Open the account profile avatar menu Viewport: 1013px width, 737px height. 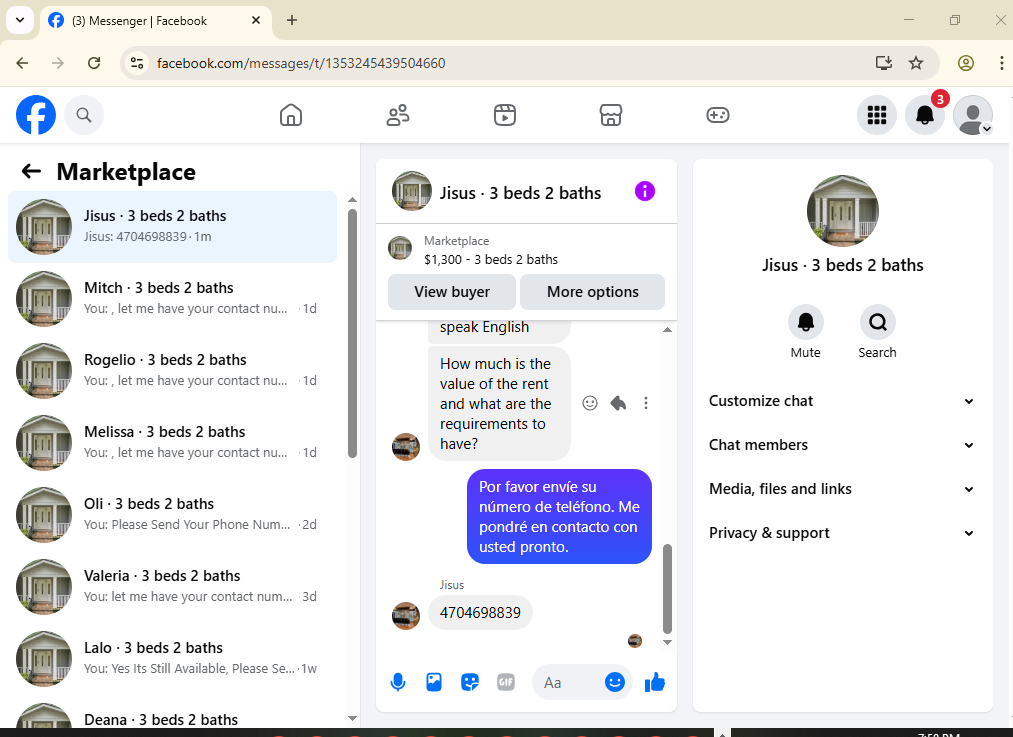tap(973, 115)
